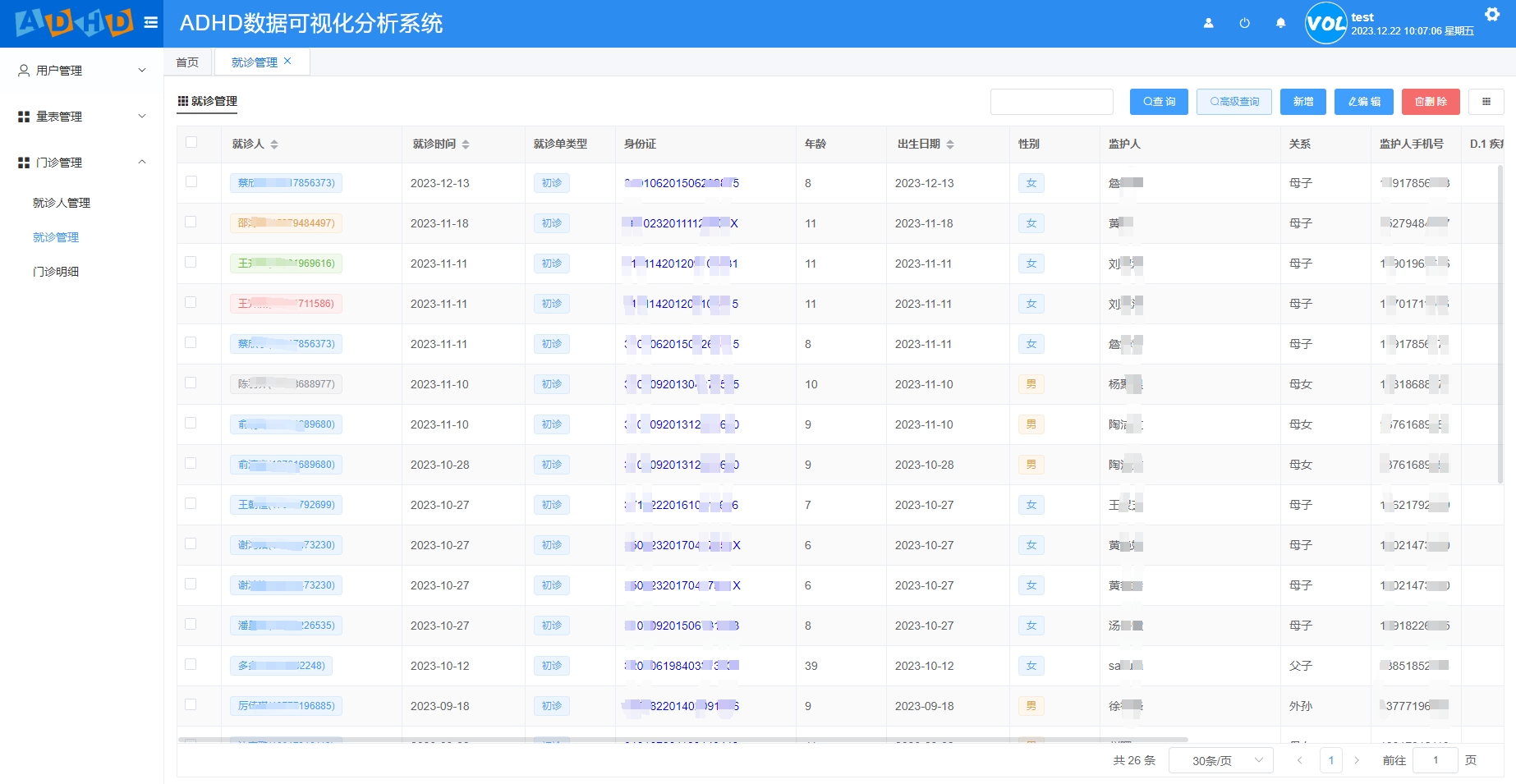This screenshot has height=784, width=1516.
Task: Go to next page arrow
Action: pyautogui.click(x=1357, y=760)
